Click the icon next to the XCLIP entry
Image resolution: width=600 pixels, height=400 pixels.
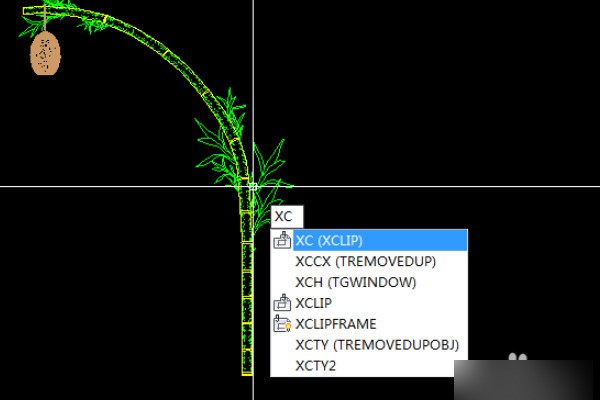pyautogui.click(x=282, y=303)
